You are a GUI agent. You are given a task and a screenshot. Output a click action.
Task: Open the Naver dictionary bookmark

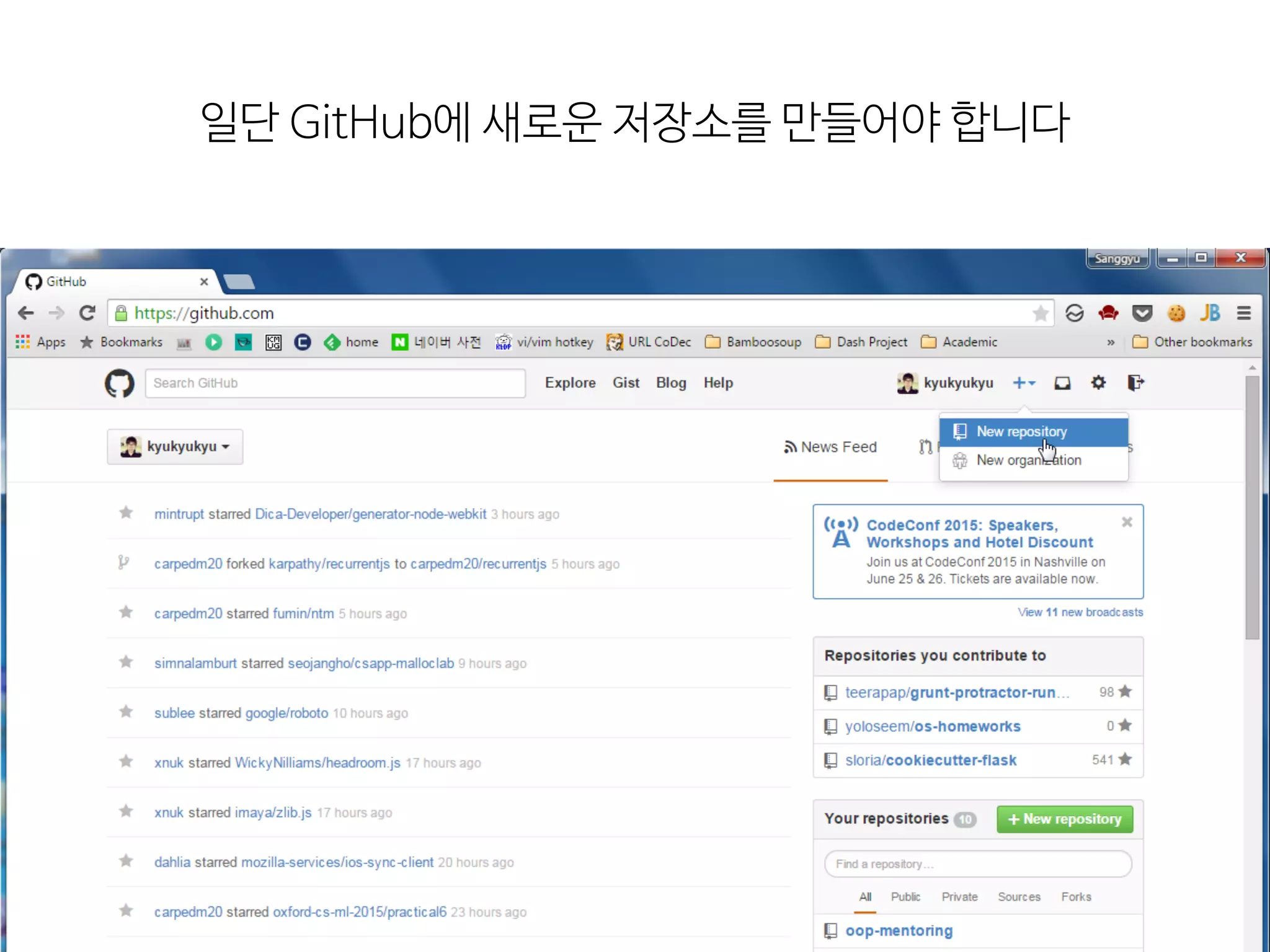pos(436,342)
